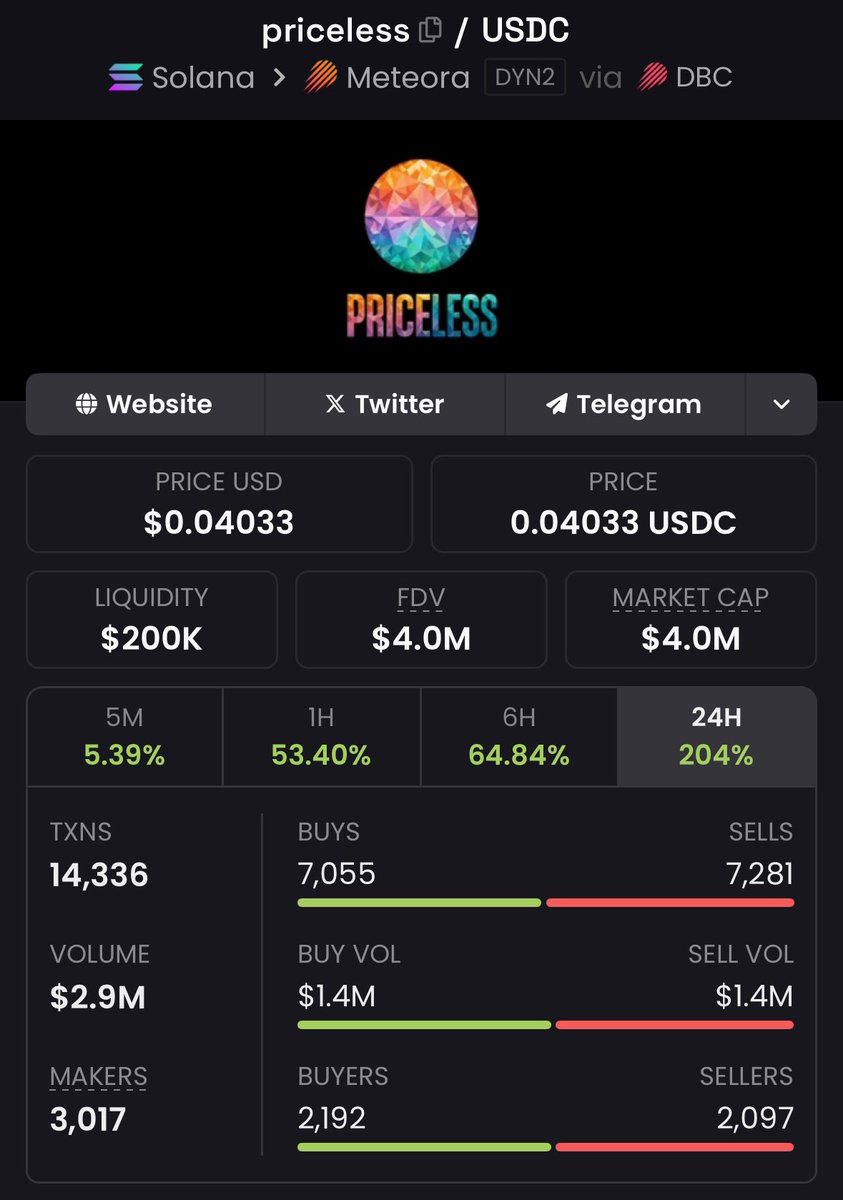Click the green buys progress bar
Viewport: 843px width, 1200px height.
(x=419, y=903)
